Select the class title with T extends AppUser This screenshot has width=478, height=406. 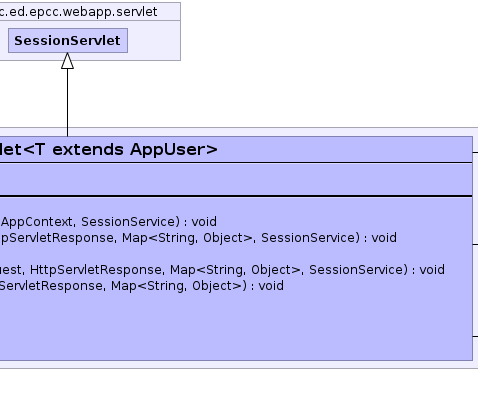click(109, 149)
